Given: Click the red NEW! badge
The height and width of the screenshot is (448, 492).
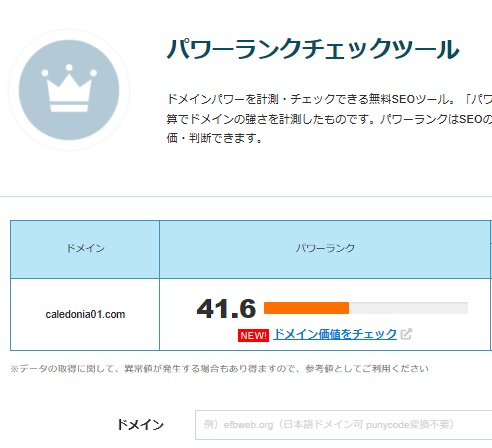Looking at the screenshot, I should (x=253, y=335).
